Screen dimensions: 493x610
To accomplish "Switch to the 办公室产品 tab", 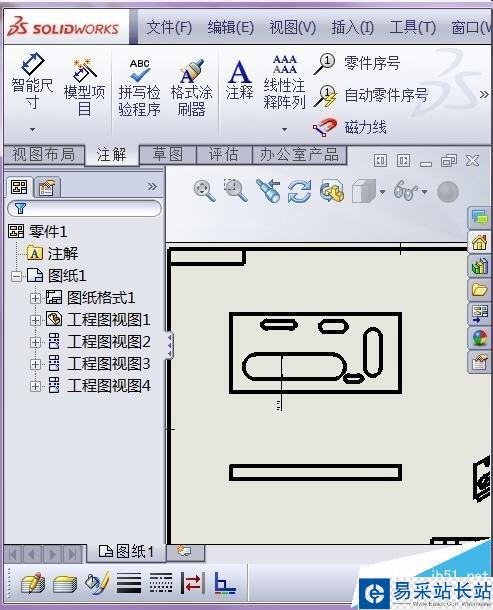I will [299, 154].
